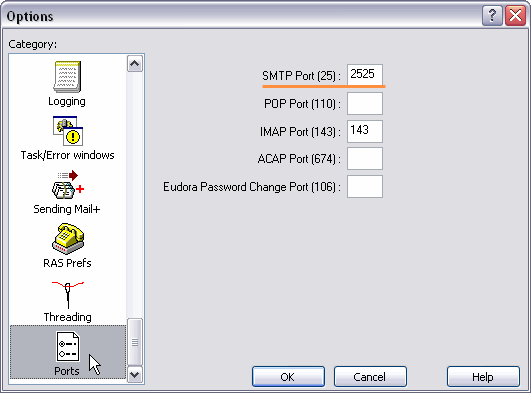Choose the Sending Mail+ category icon

(x=68, y=185)
